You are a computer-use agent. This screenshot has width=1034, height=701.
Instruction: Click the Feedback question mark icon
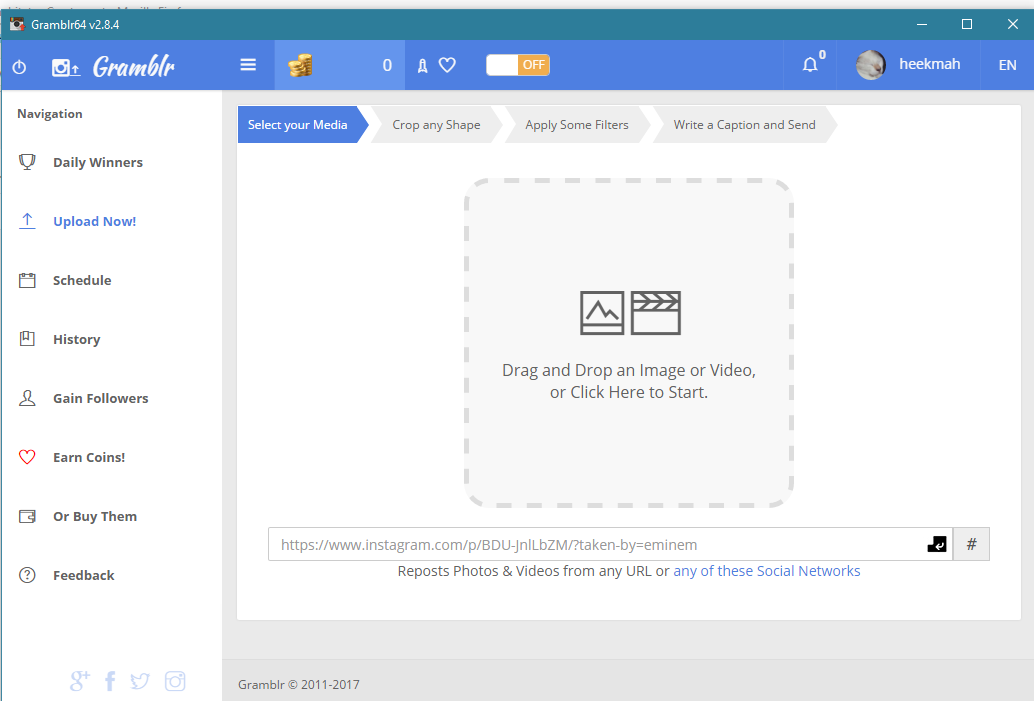tap(27, 575)
